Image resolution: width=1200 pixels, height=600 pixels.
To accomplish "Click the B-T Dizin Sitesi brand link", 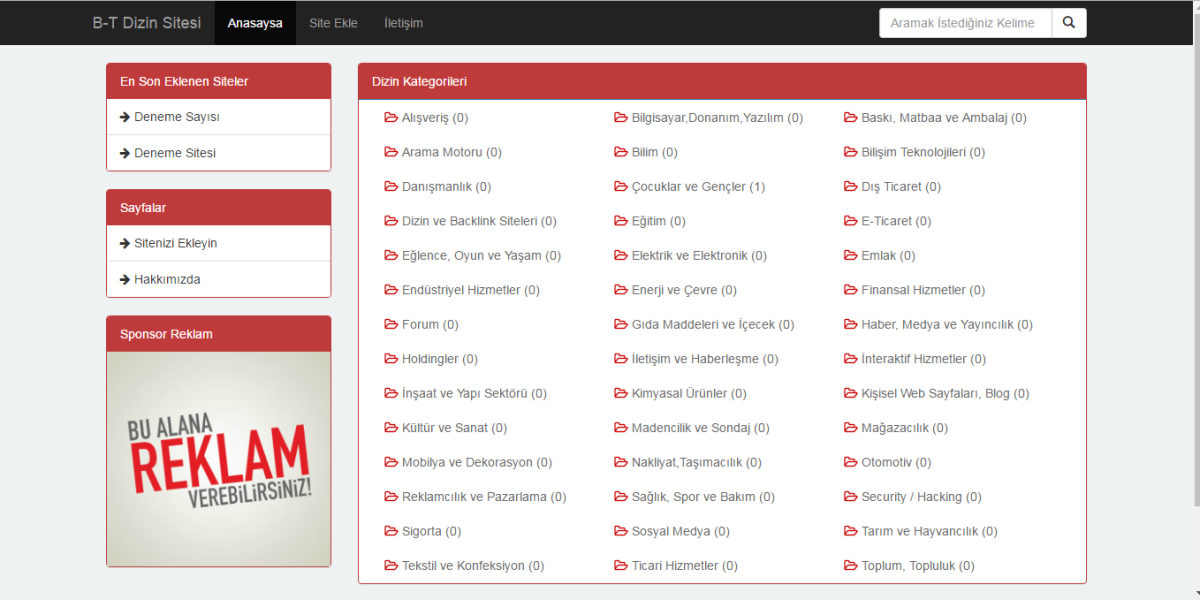I will (x=147, y=23).
